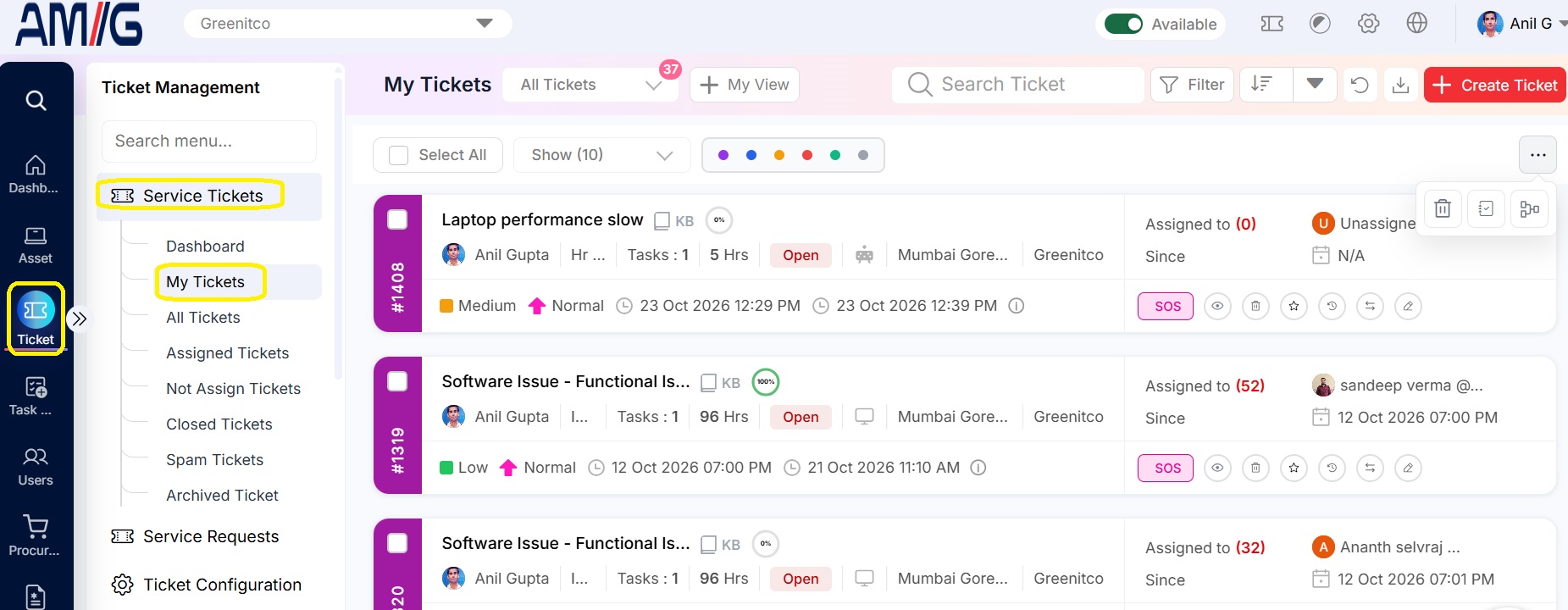Open the sort options dropdown arrow

[x=1315, y=84]
